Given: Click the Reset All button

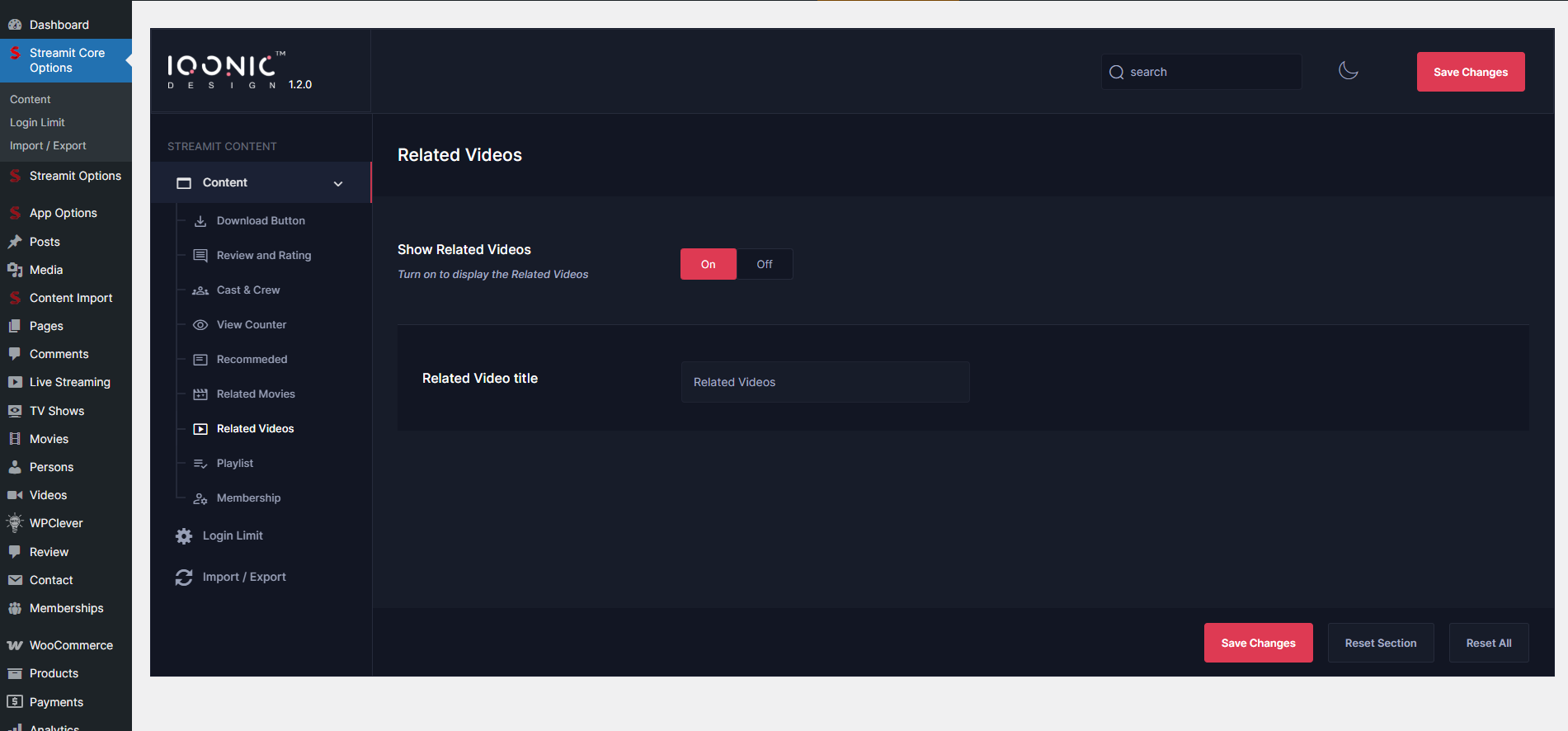Looking at the screenshot, I should [x=1488, y=643].
